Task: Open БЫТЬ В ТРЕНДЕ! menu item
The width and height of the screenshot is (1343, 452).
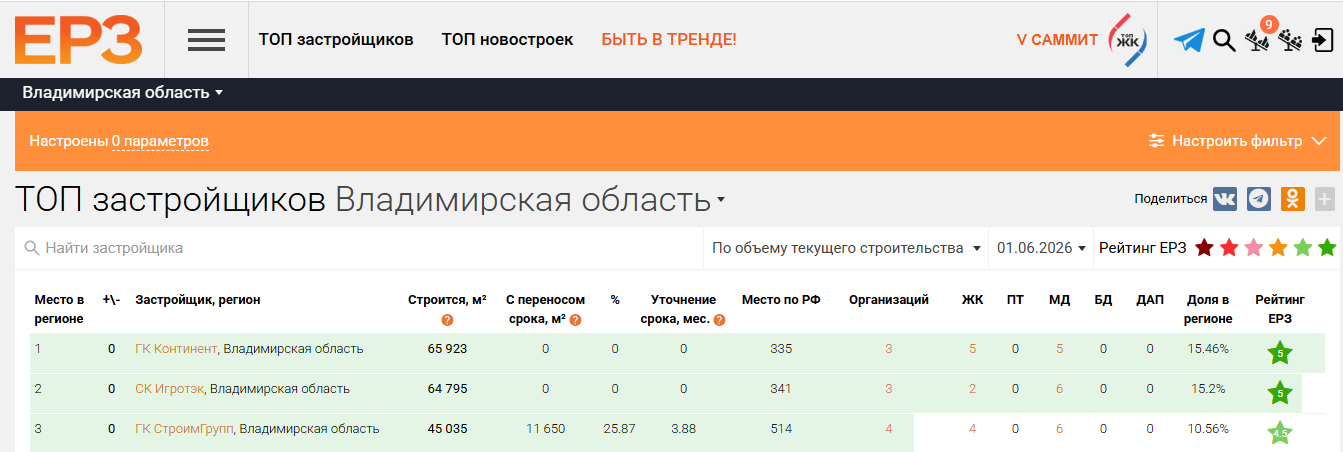Action: point(669,40)
